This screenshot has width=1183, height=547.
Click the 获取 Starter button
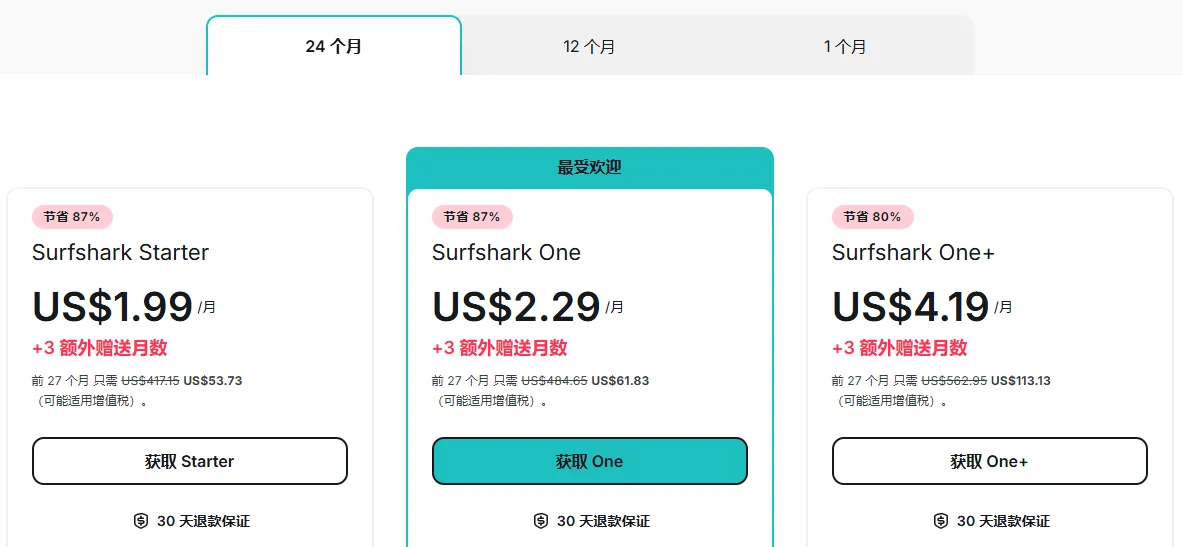click(x=190, y=461)
